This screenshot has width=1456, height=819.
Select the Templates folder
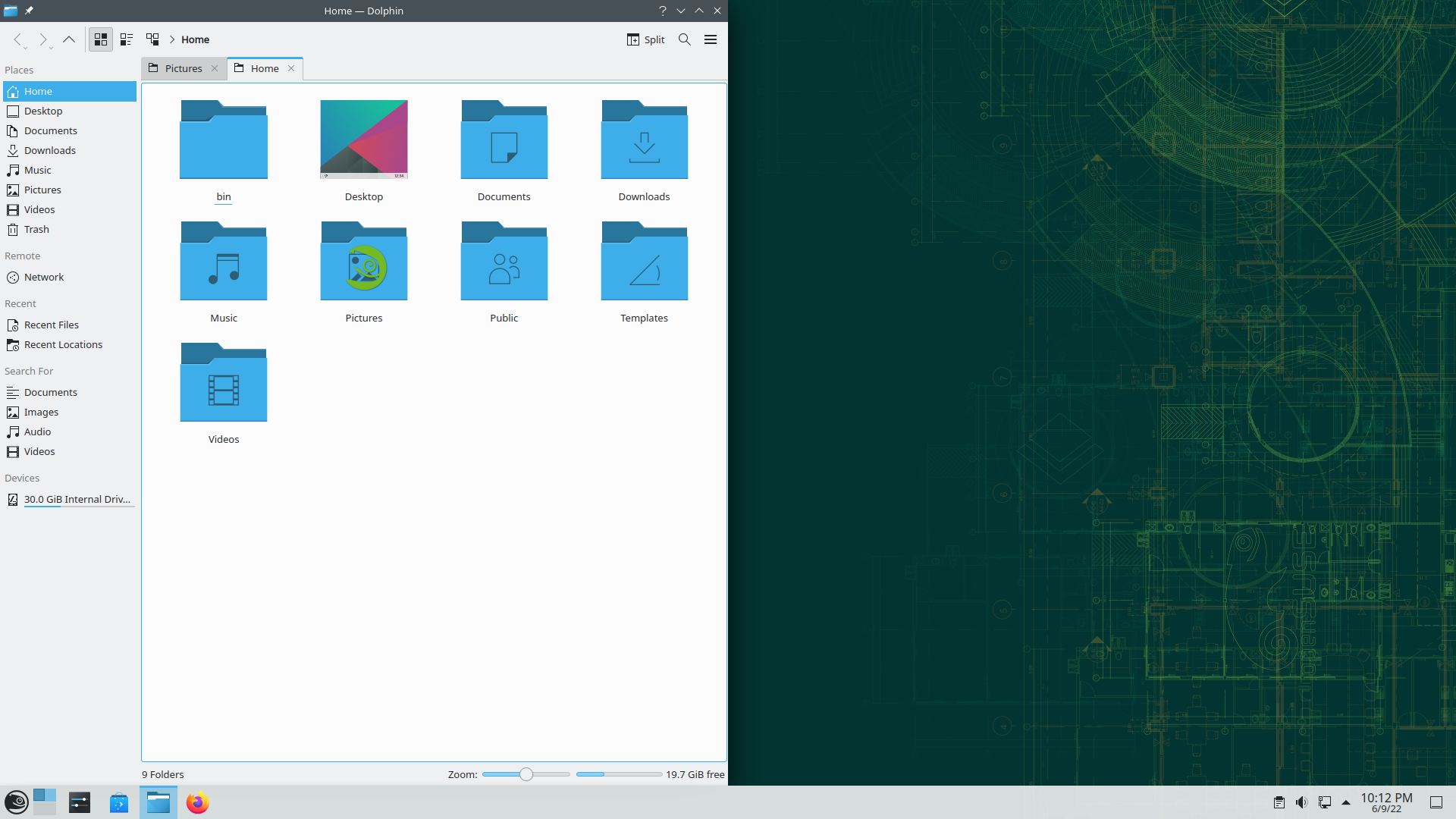[x=644, y=262]
